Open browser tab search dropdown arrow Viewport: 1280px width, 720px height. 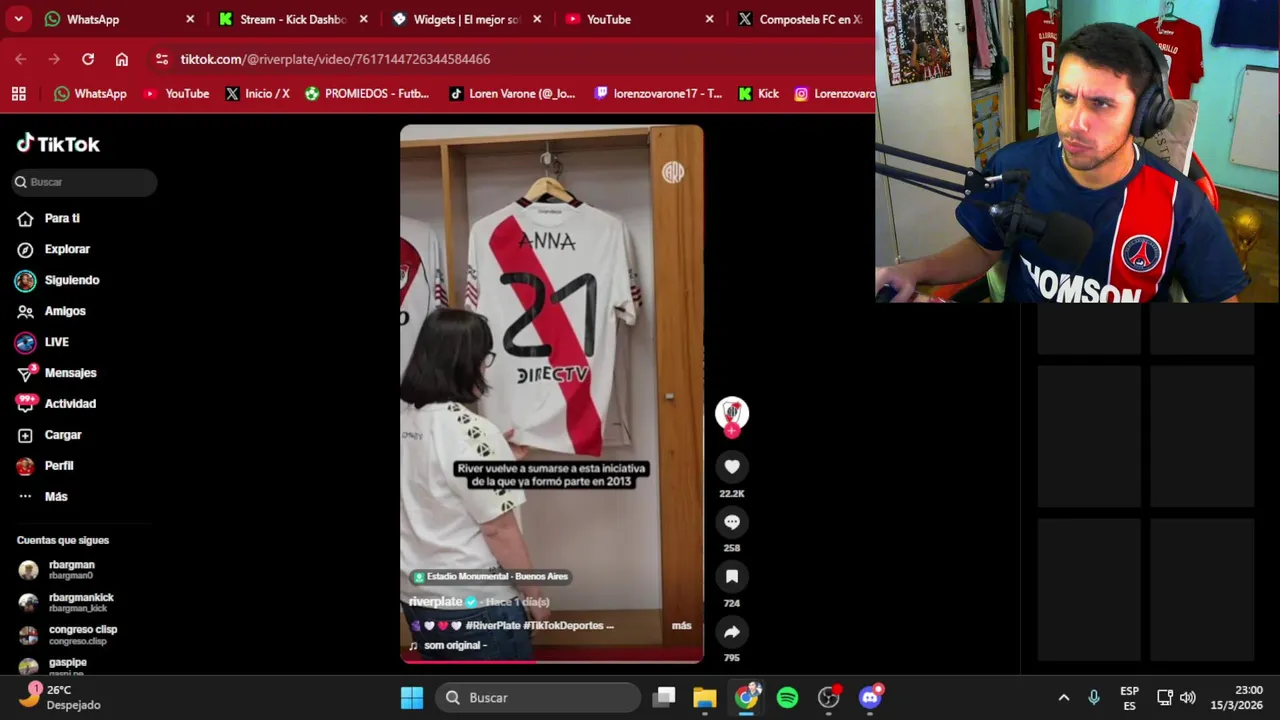point(18,19)
